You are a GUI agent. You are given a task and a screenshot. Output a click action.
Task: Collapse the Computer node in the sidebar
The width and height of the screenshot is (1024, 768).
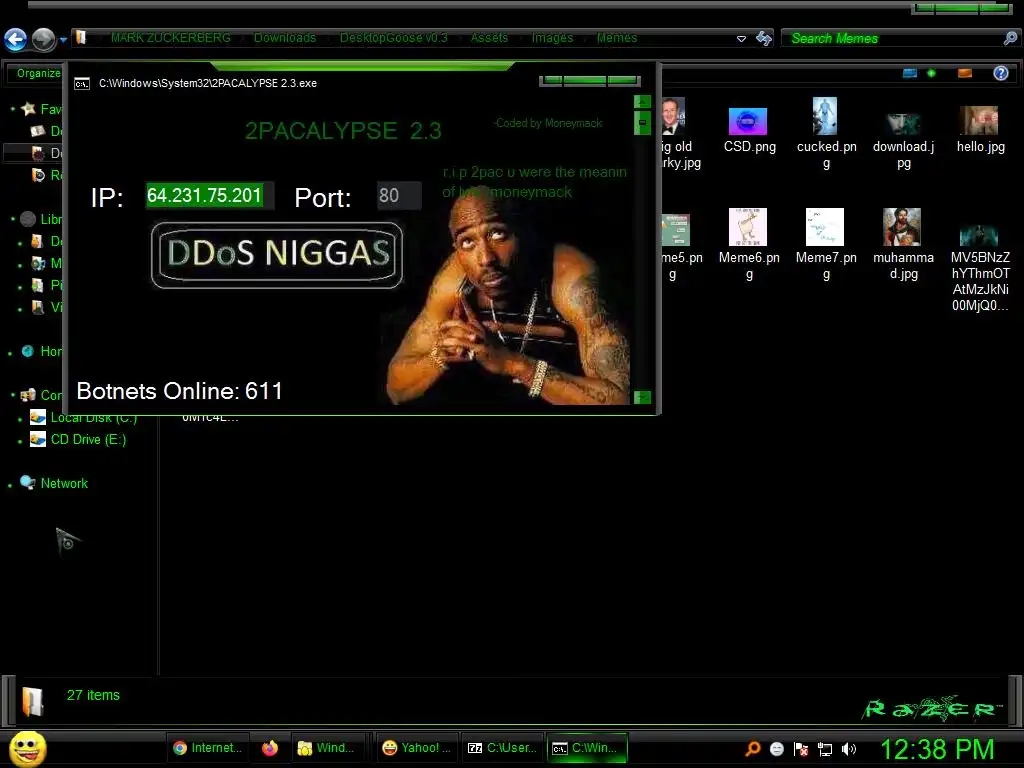pos(12,394)
